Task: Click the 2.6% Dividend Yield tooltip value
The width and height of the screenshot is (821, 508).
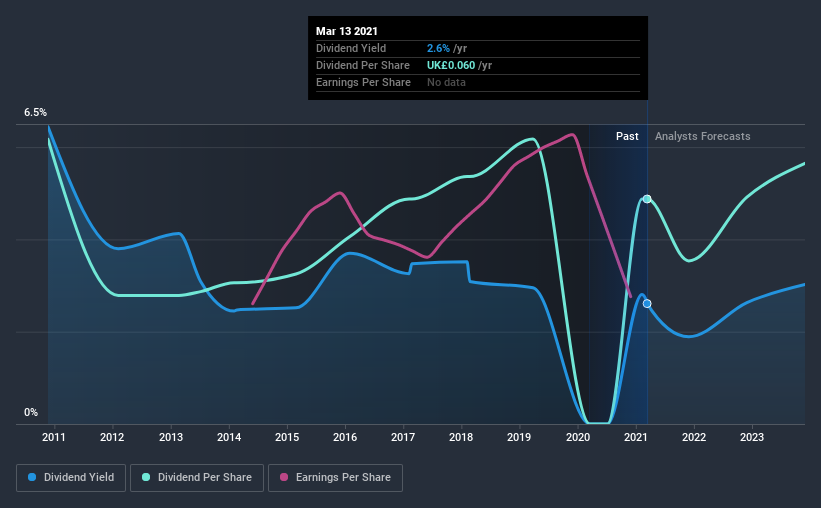Action: [x=438, y=48]
